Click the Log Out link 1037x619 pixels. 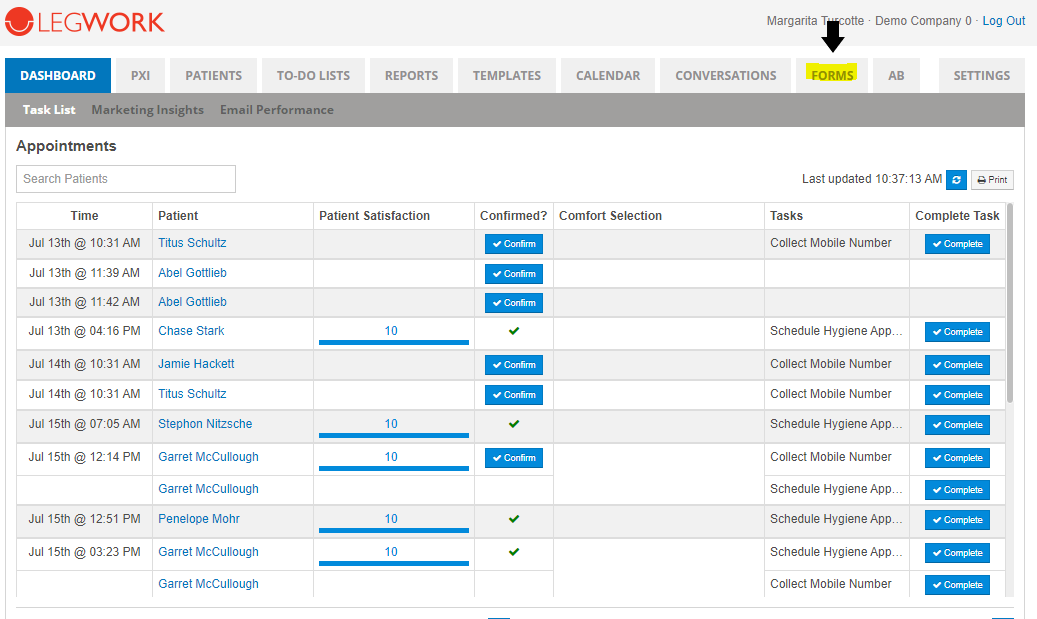pos(1003,21)
